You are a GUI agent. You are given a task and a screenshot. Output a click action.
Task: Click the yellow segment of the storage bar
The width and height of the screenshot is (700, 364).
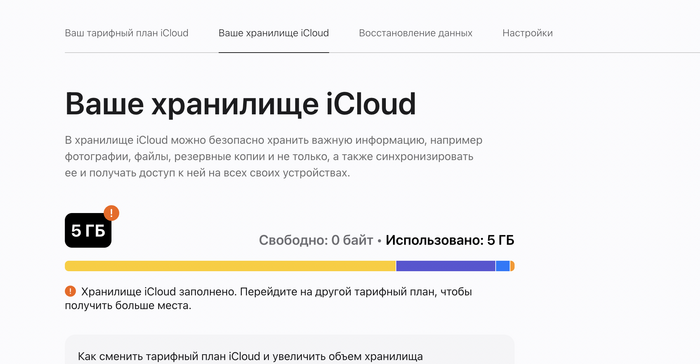click(x=230, y=266)
